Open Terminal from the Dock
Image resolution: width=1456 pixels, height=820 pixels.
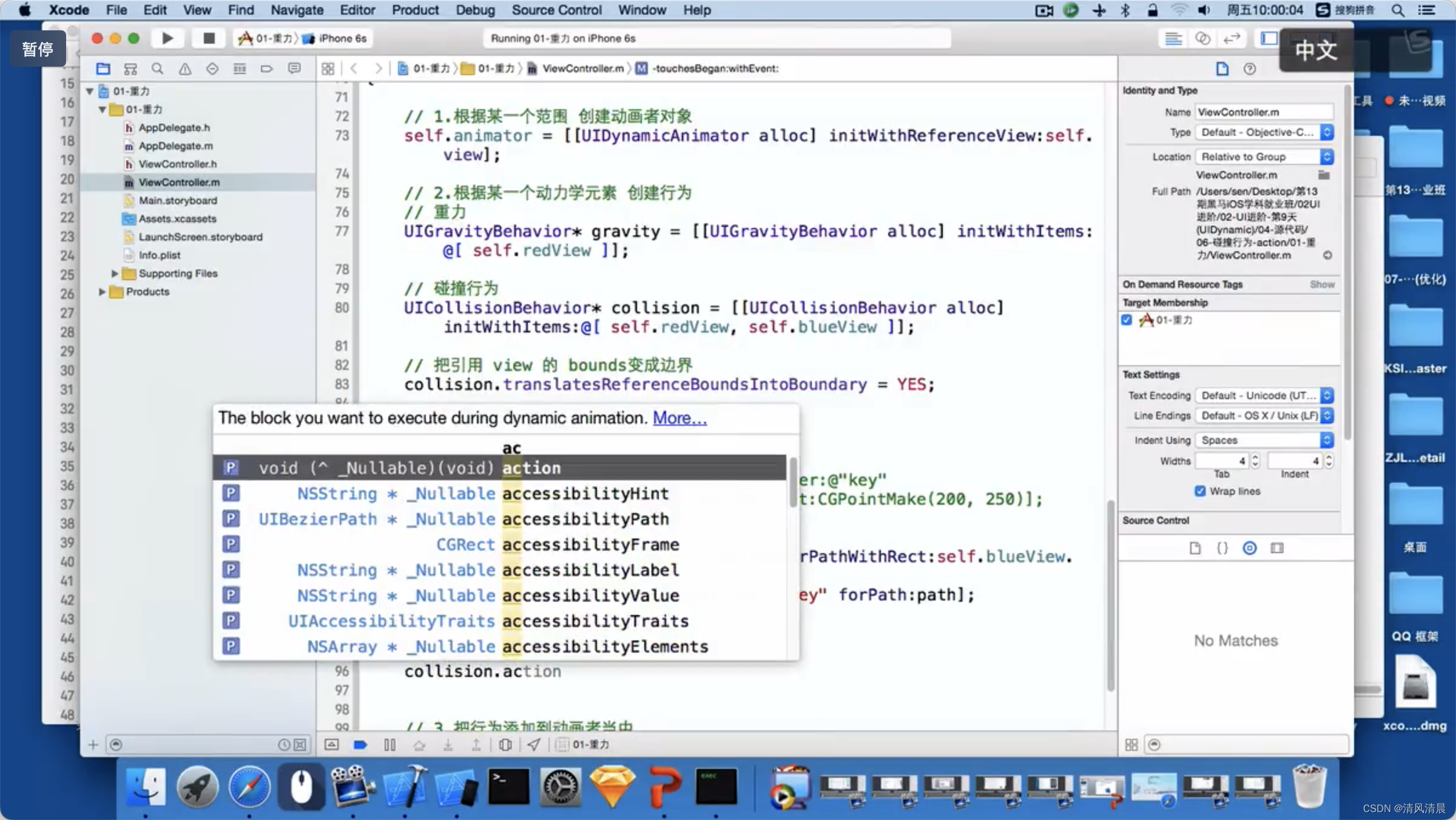pyautogui.click(x=508, y=787)
